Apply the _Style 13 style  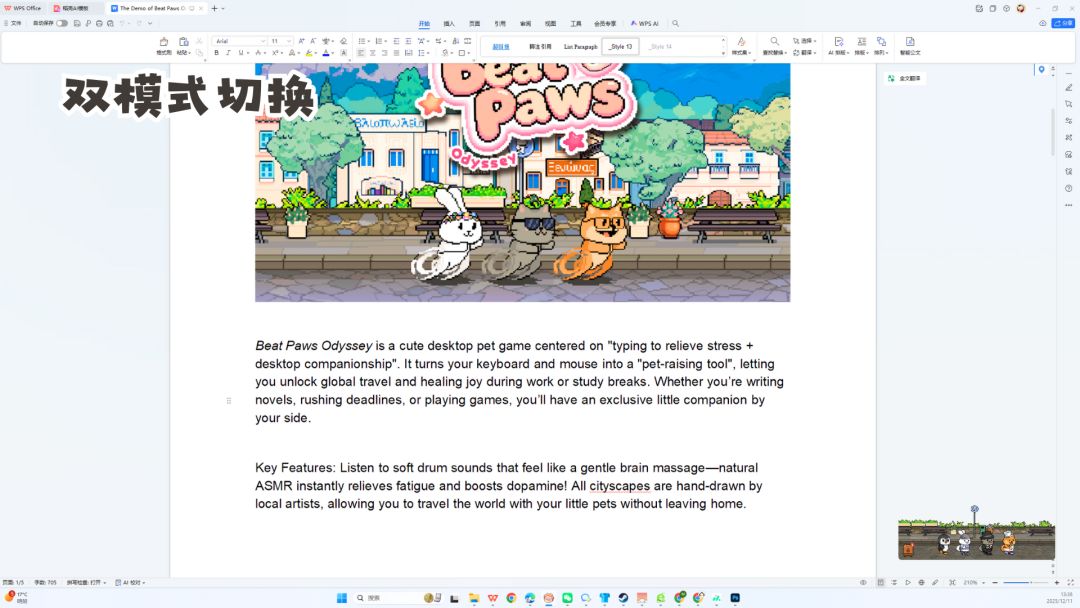point(621,46)
